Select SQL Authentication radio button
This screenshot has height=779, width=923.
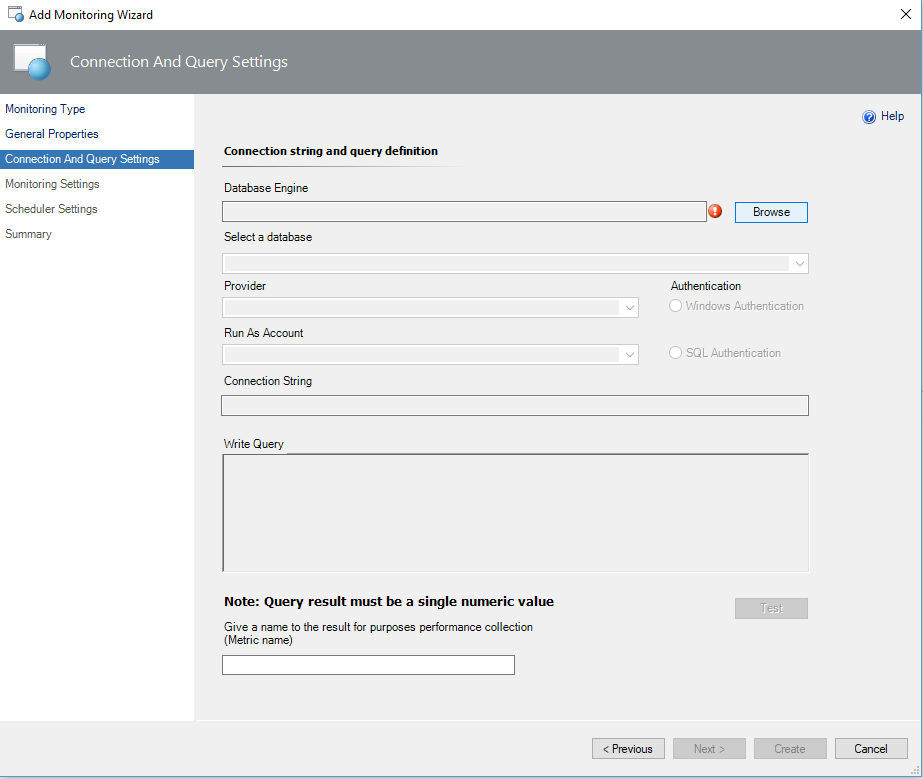677,353
